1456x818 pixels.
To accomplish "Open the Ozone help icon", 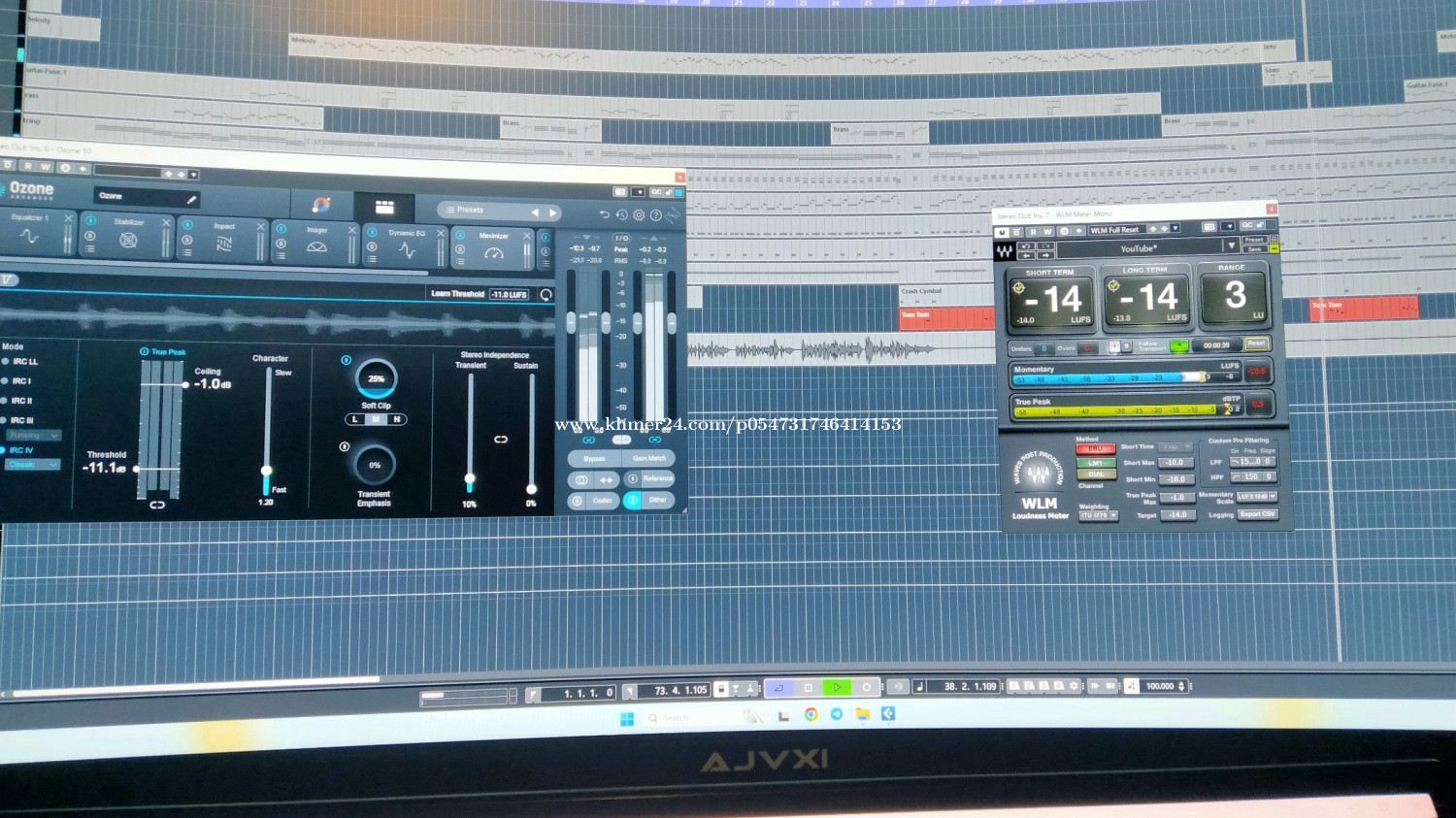I will (656, 215).
